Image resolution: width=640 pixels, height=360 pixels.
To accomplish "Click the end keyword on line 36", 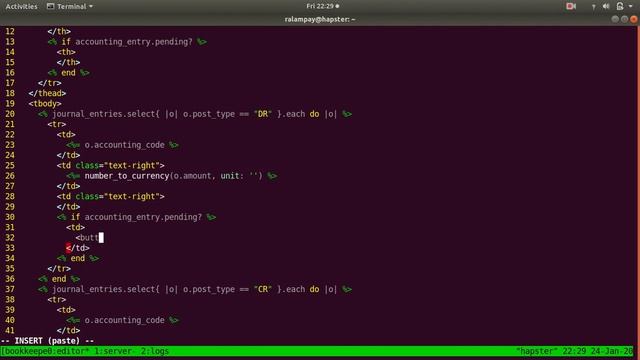I will (x=59, y=279).
